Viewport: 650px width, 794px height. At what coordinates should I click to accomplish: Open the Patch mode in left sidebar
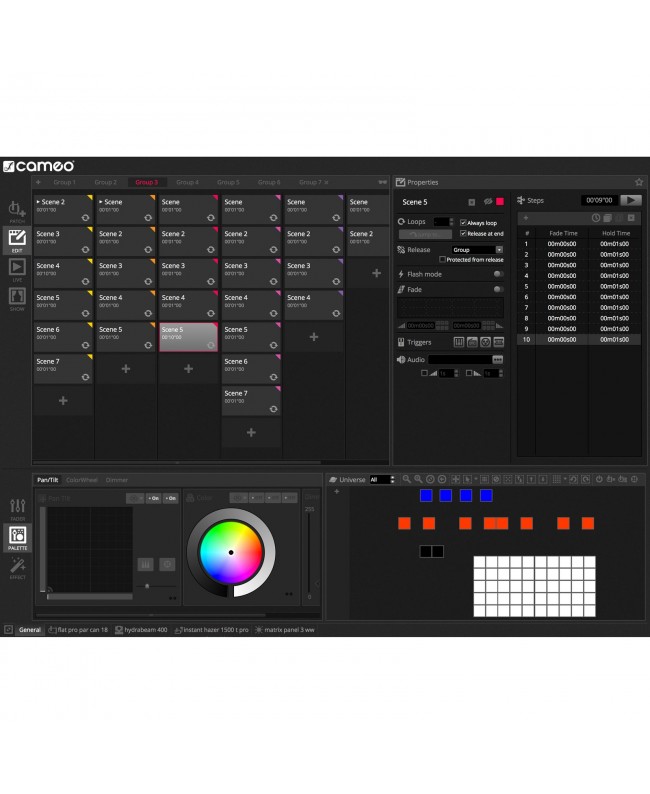pyautogui.click(x=17, y=211)
